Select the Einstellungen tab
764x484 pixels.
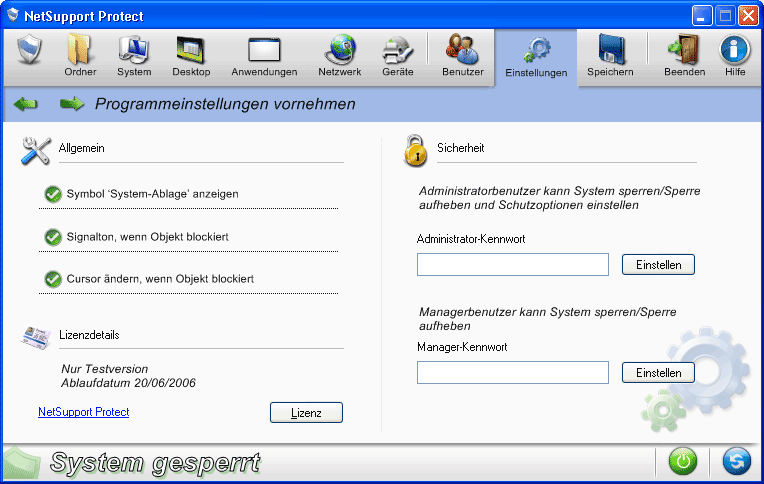tap(536, 58)
